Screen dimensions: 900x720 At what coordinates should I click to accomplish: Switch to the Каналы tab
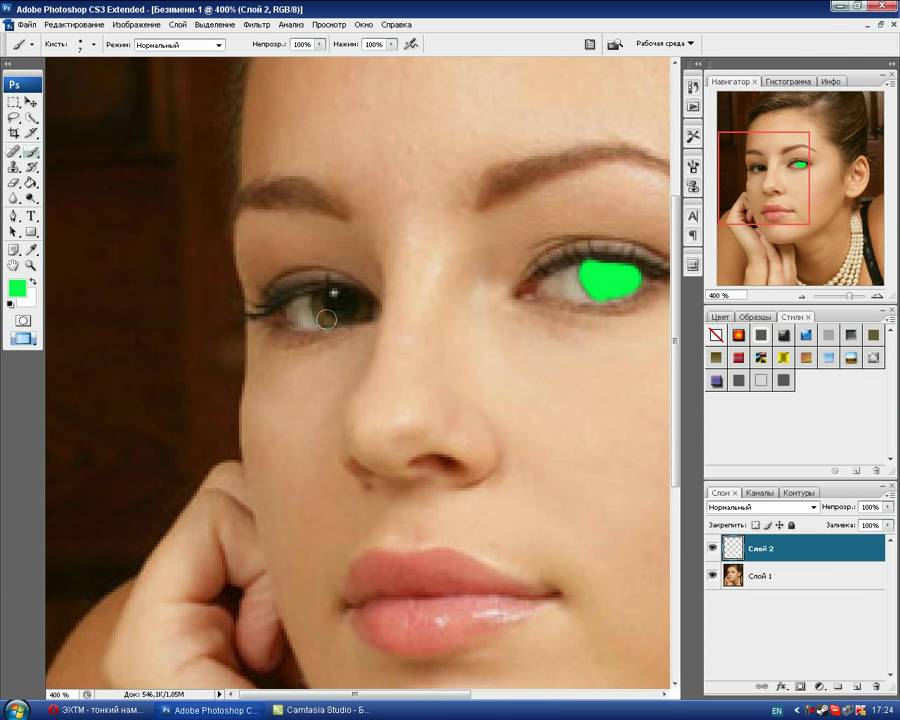(759, 493)
